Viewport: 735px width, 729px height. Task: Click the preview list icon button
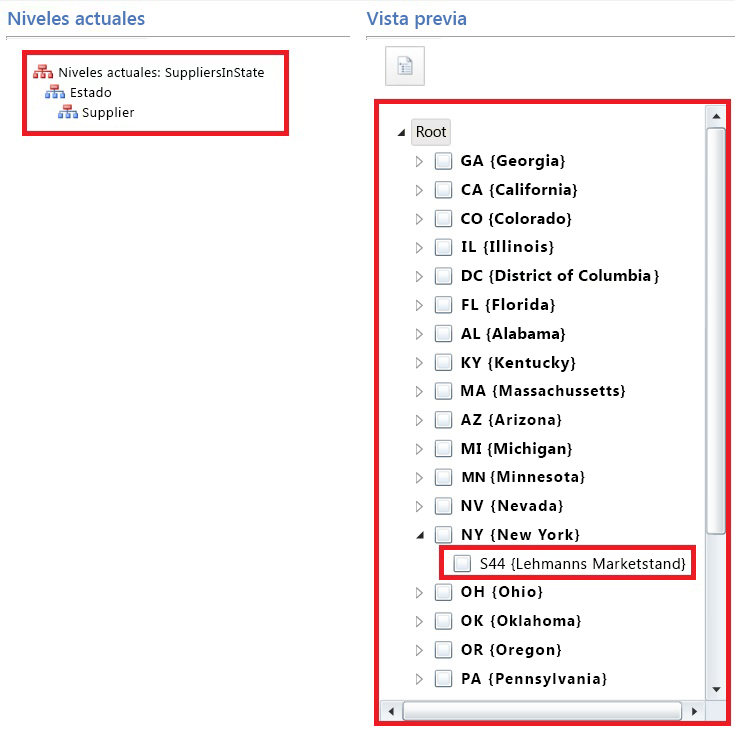pyautogui.click(x=405, y=67)
